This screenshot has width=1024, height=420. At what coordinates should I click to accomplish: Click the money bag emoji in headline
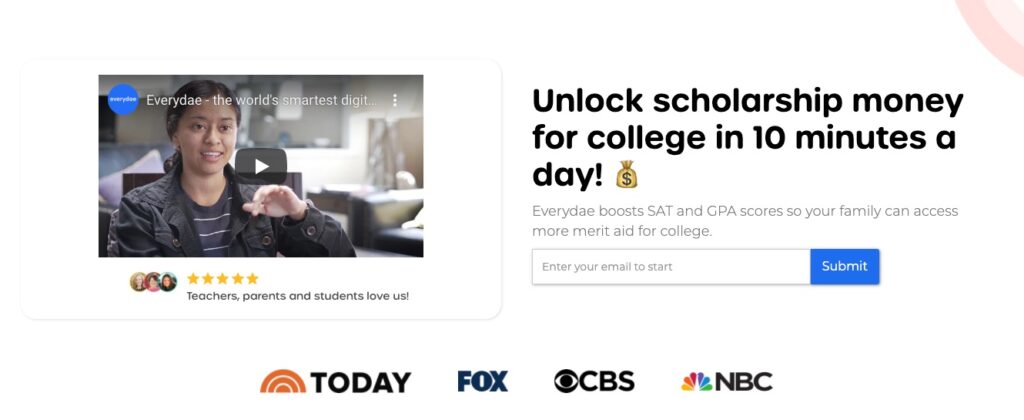coord(626,174)
